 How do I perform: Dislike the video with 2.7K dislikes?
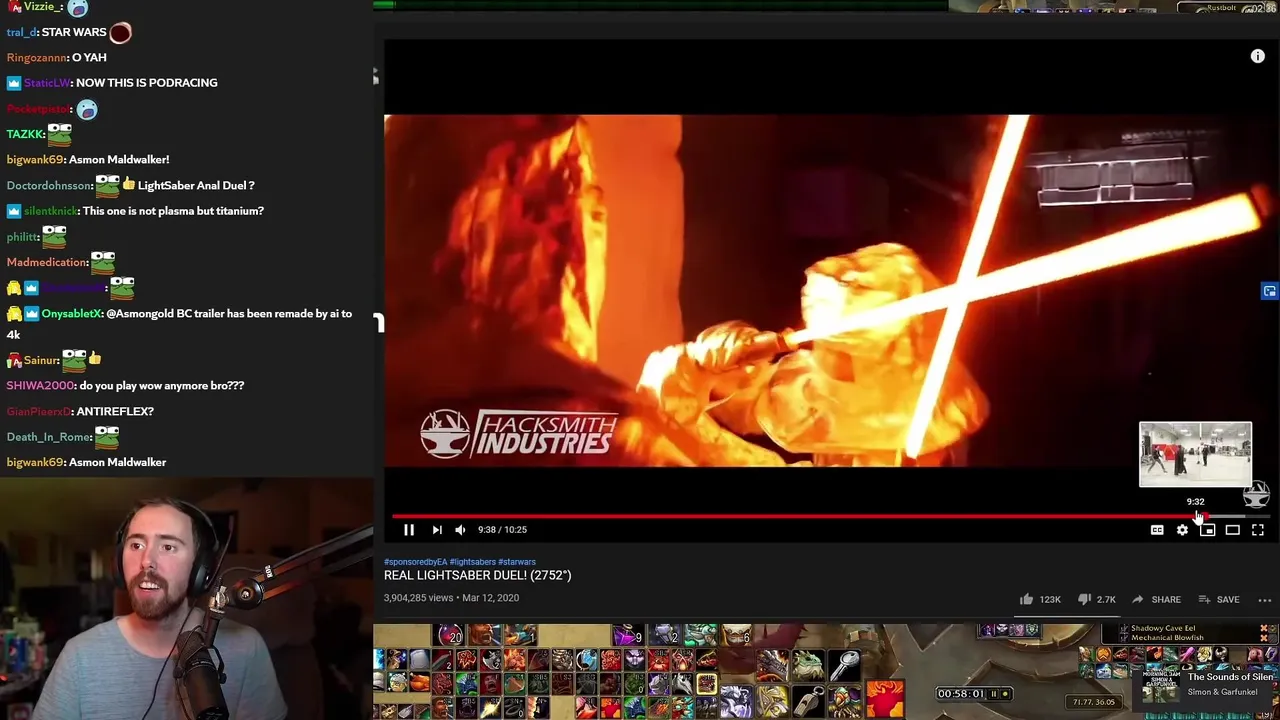point(1096,599)
